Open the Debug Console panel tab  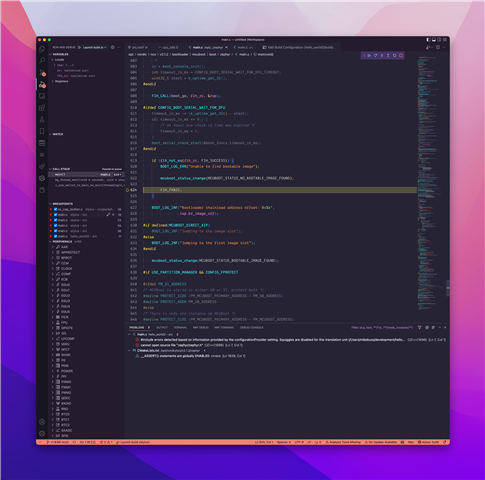(252, 328)
